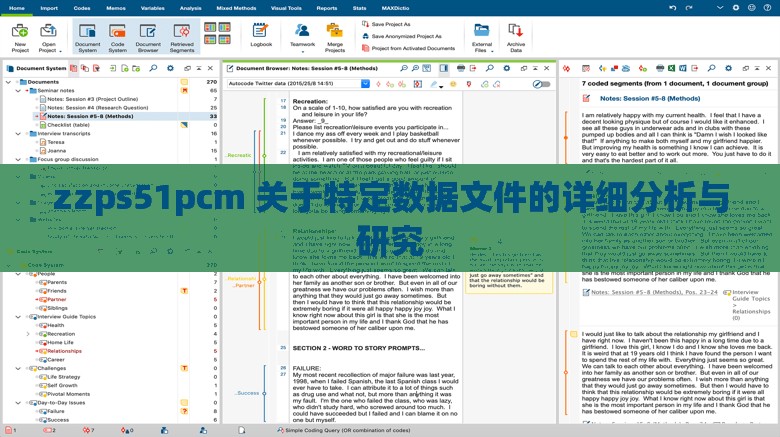
Task: Open the Mixed Methods tab
Action: [236, 8]
